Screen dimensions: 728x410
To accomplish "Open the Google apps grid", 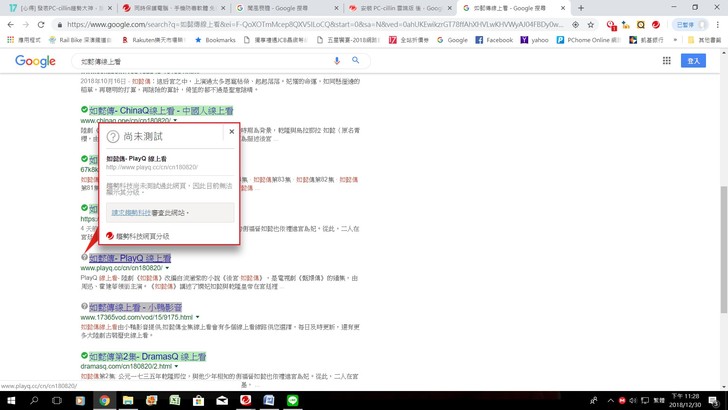I will coord(667,60).
